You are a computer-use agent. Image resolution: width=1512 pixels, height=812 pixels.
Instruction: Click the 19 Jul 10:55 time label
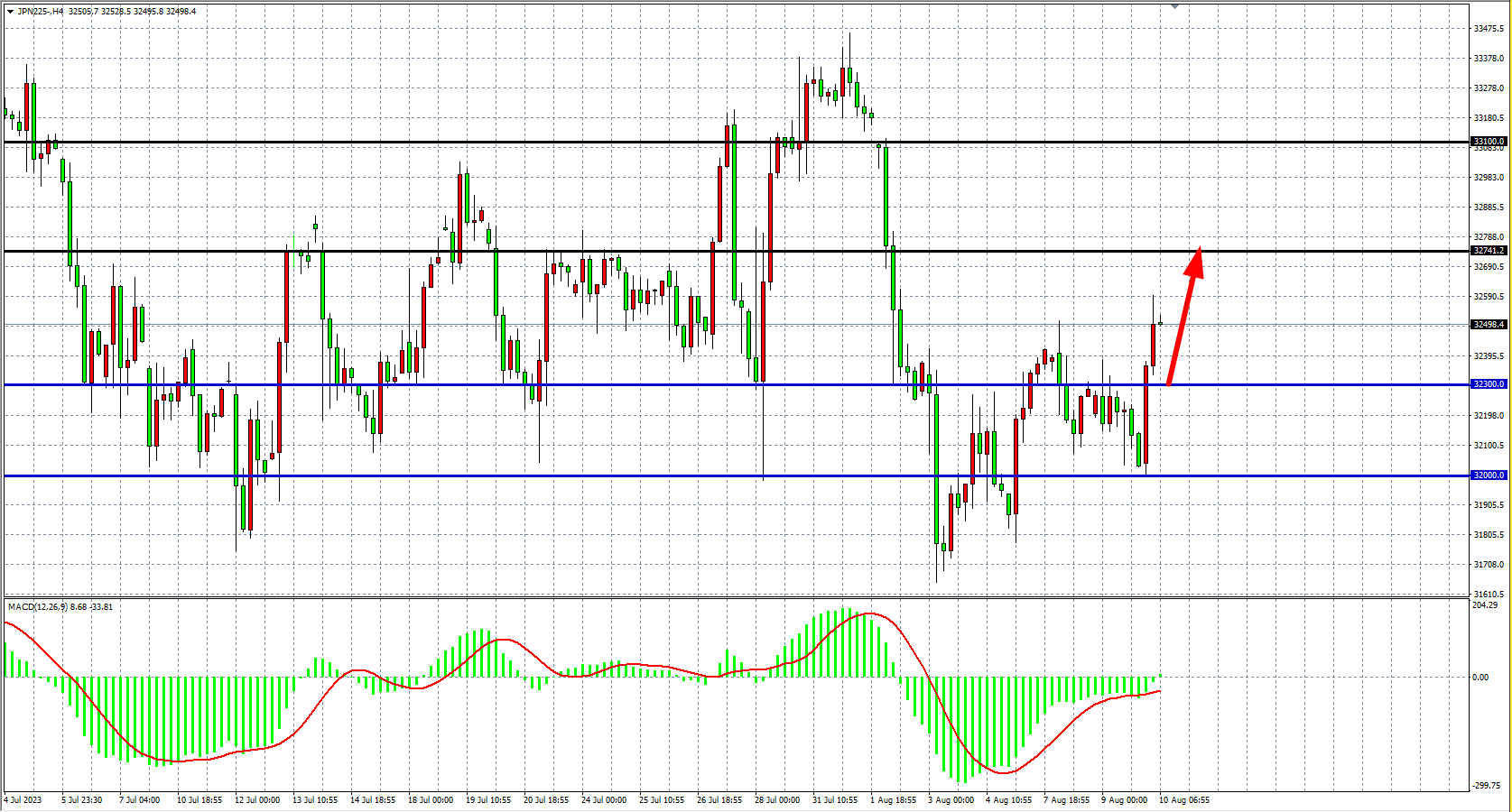coord(488,800)
